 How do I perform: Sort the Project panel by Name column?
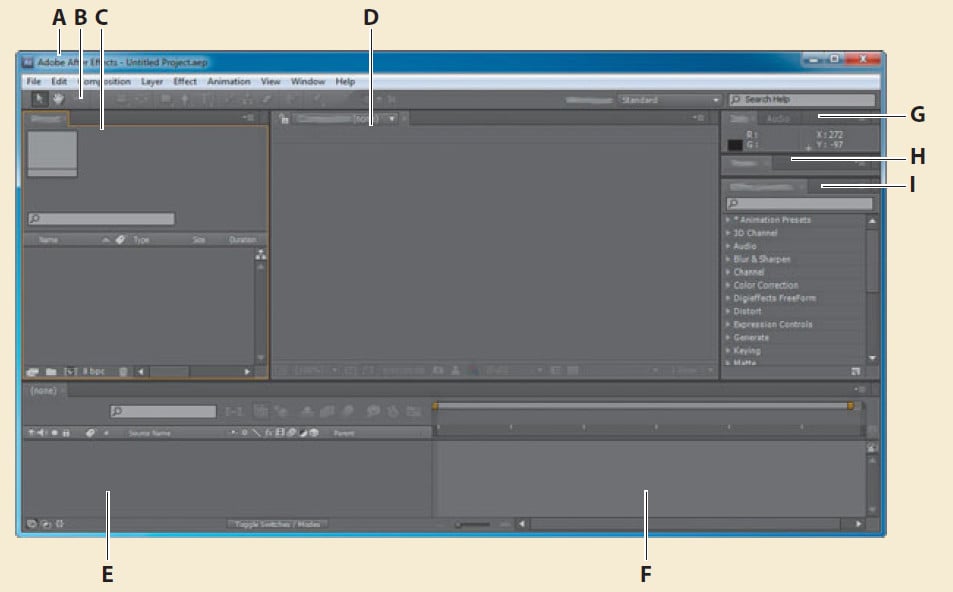pos(49,239)
